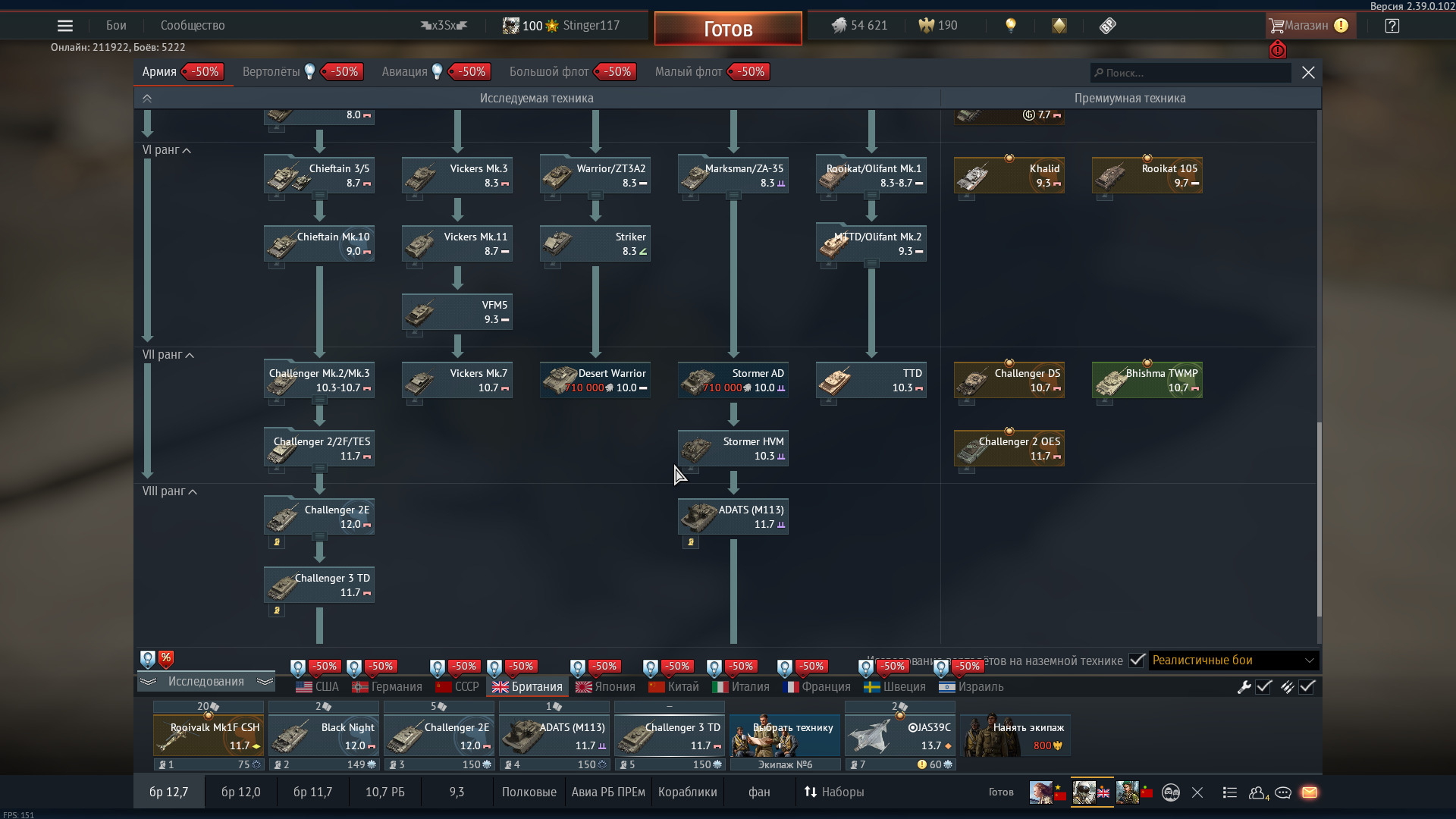The width and height of the screenshot is (1456, 819).
Task: Click the red alert icon under Магазин
Action: point(1278,50)
